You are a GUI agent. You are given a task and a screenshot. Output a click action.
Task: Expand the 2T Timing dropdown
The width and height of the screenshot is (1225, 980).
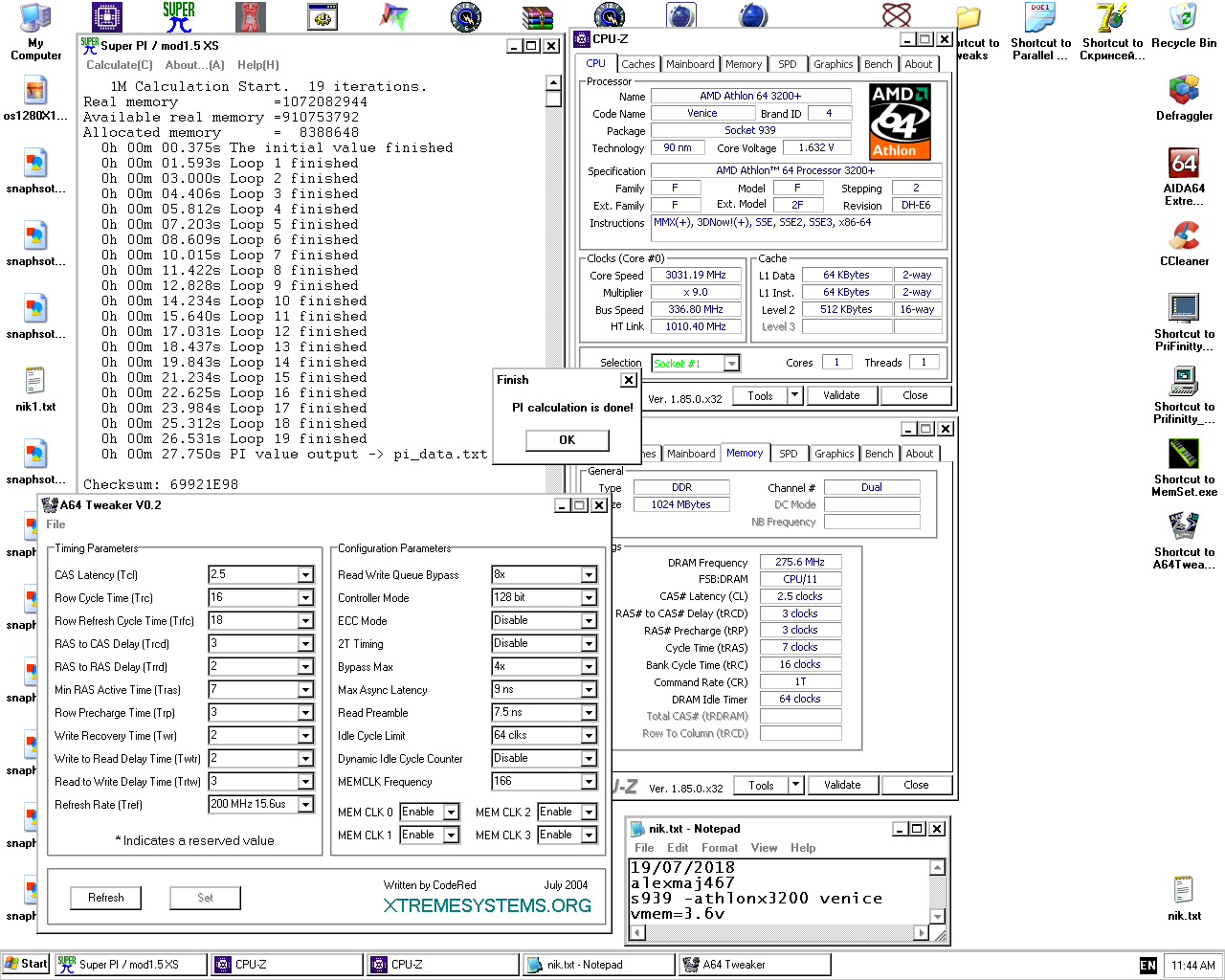pyautogui.click(x=589, y=644)
